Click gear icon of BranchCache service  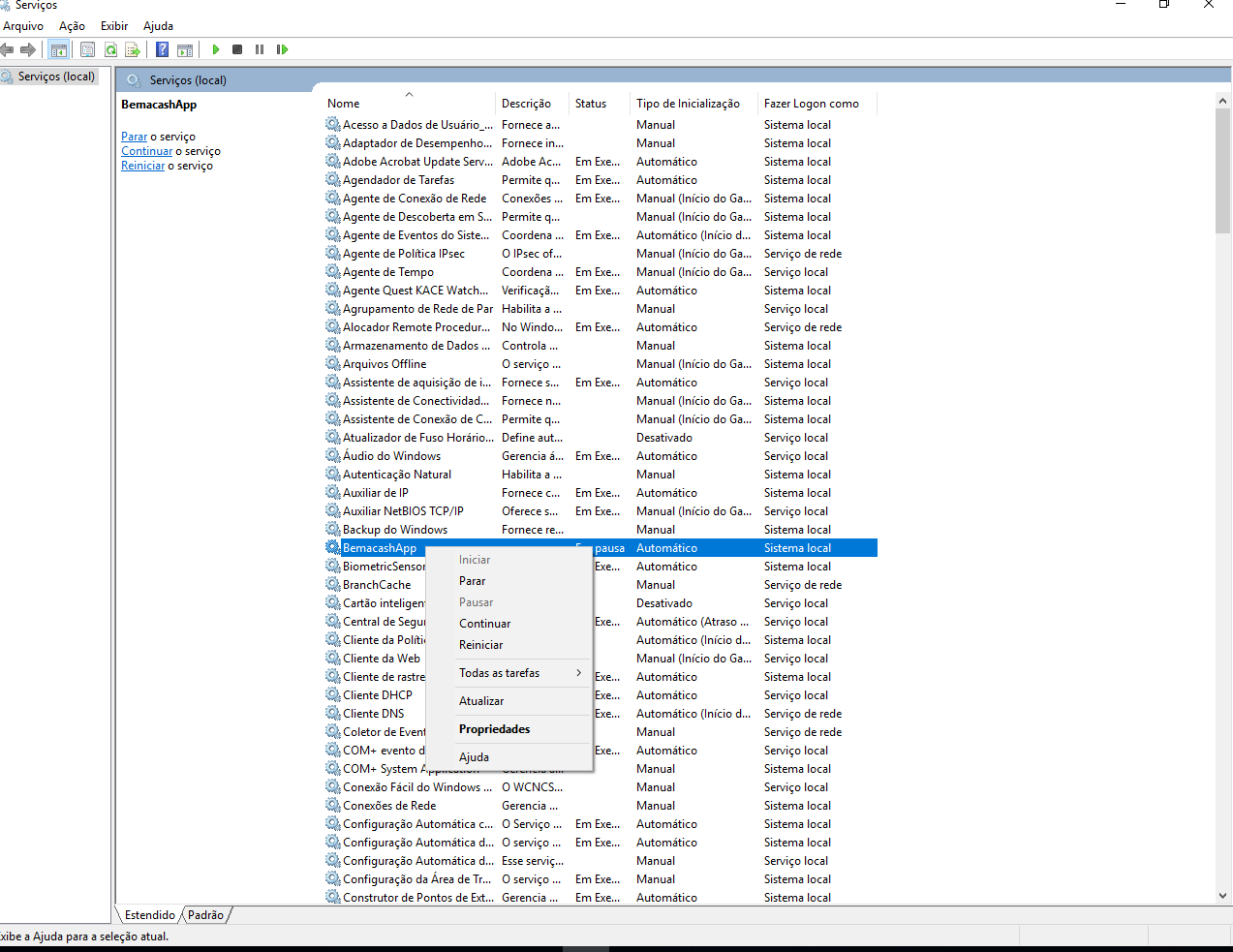point(332,585)
